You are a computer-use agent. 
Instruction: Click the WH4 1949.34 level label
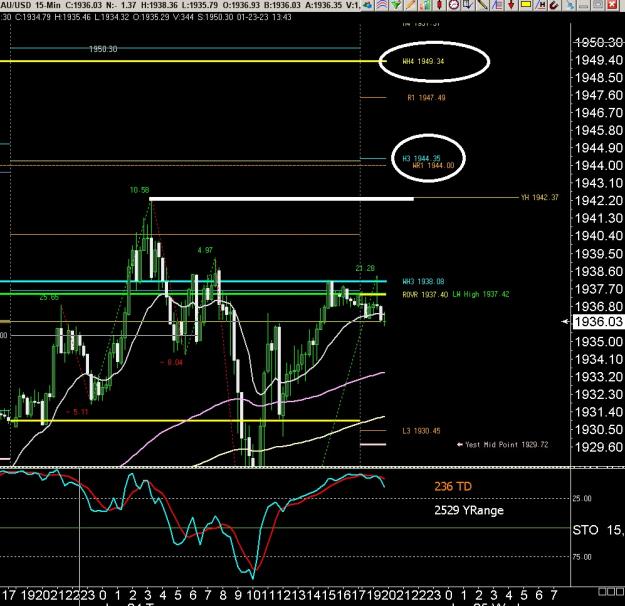[423, 61]
